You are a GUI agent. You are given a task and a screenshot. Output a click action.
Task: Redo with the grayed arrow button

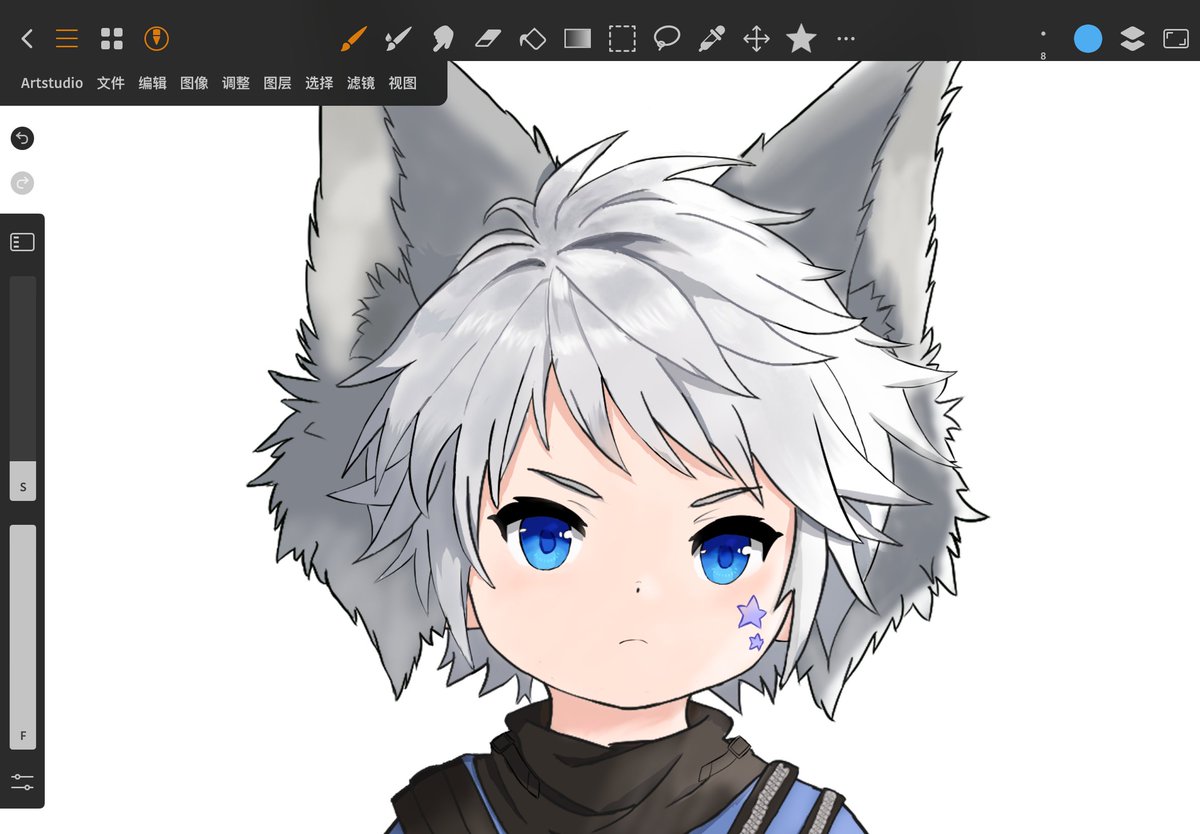click(x=22, y=183)
